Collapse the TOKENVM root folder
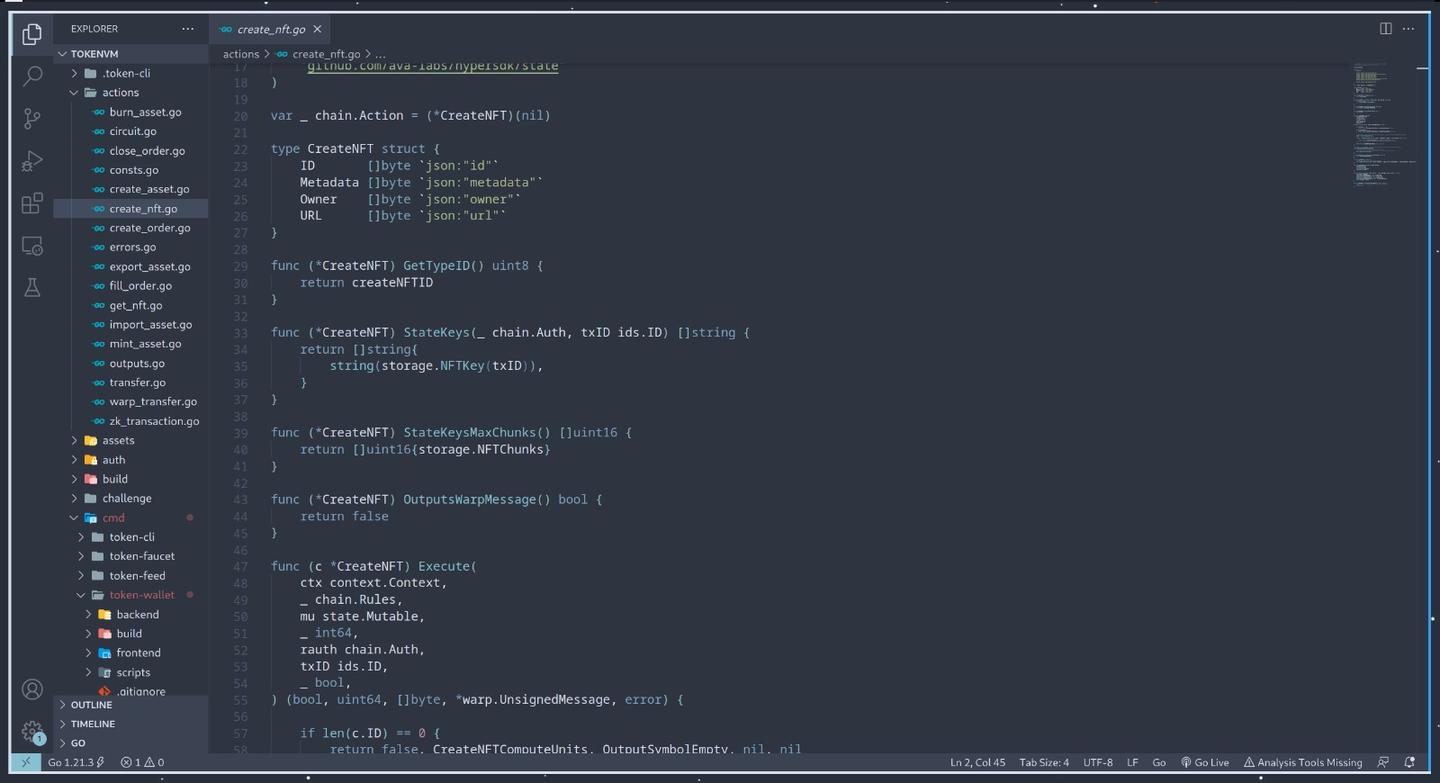 click(x=131, y=54)
